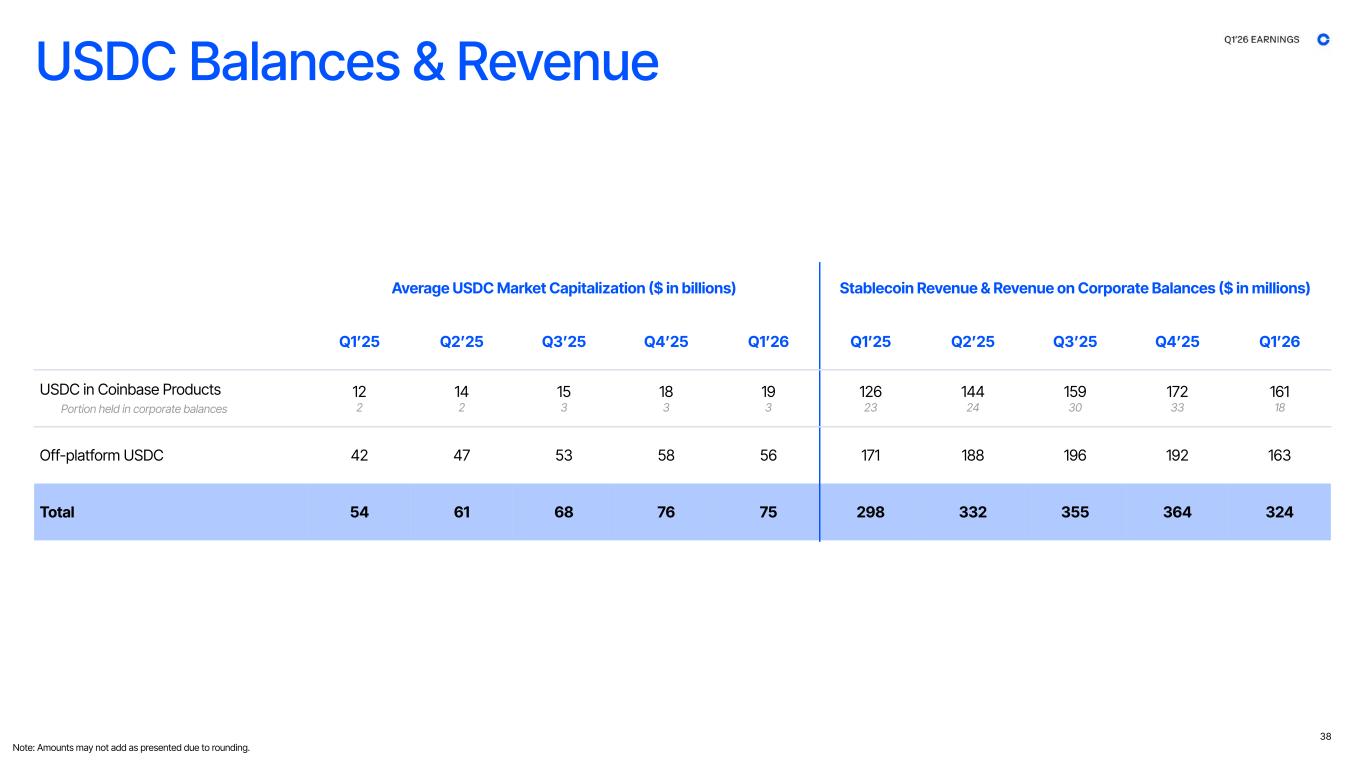Viewport: 1365px width, 768px height.
Task: Click Off-platform revenue value 196
Action: point(1075,455)
